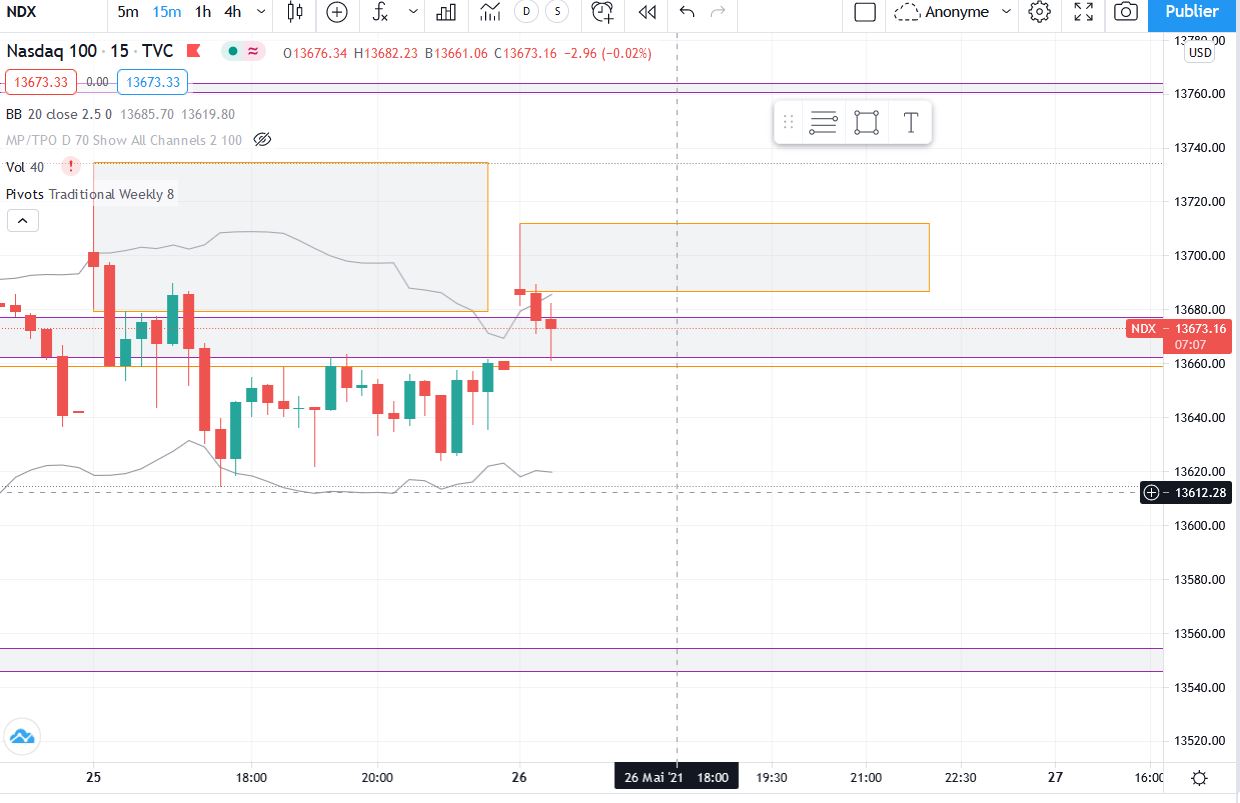This screenshot has width=1240, height=803.
Task: Select the 15m timeframe
Action: pyautogui.click(x=166, y=12)
